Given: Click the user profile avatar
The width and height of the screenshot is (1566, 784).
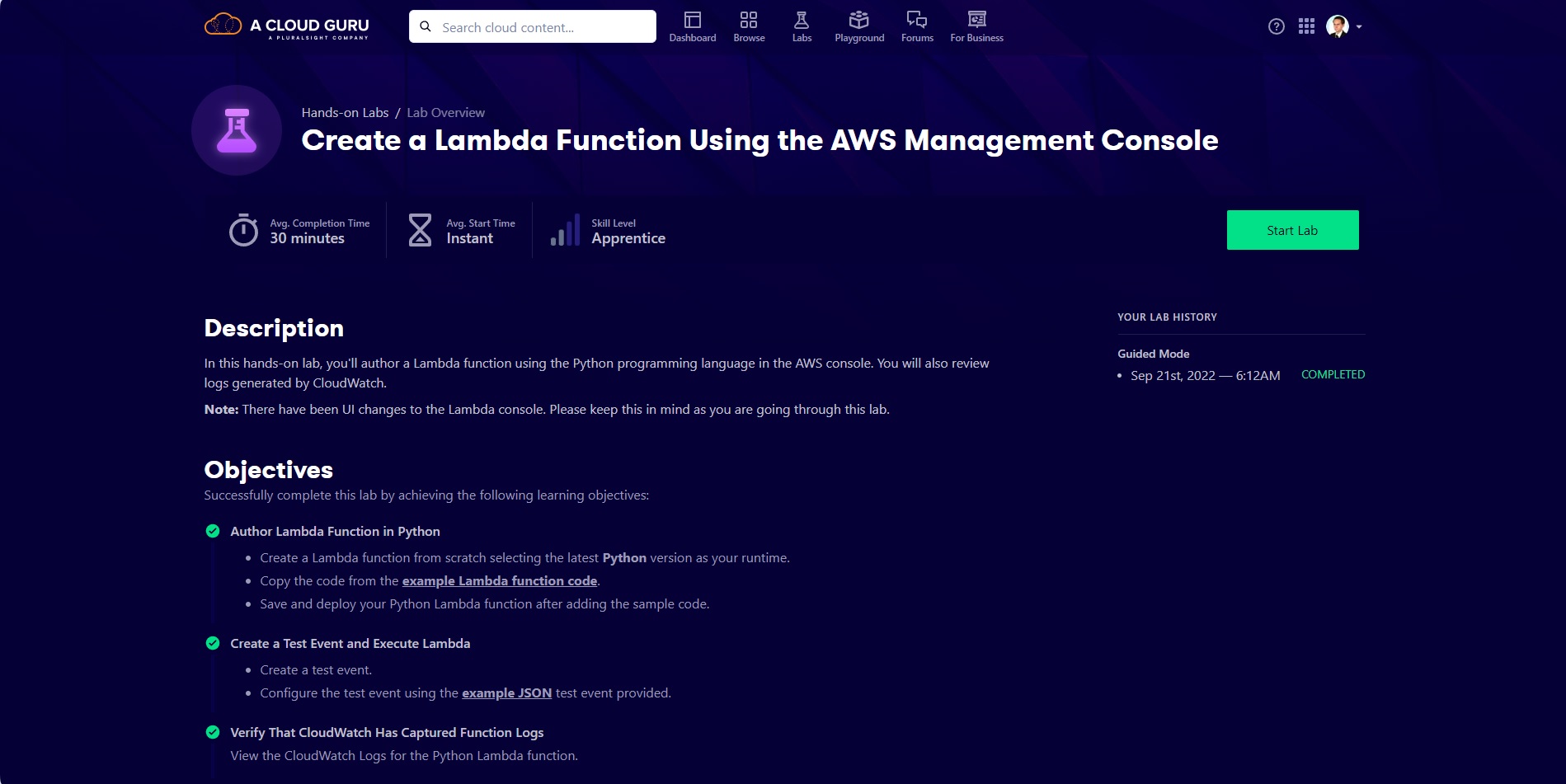Looking at the screenshot, I should [1338, 26].
